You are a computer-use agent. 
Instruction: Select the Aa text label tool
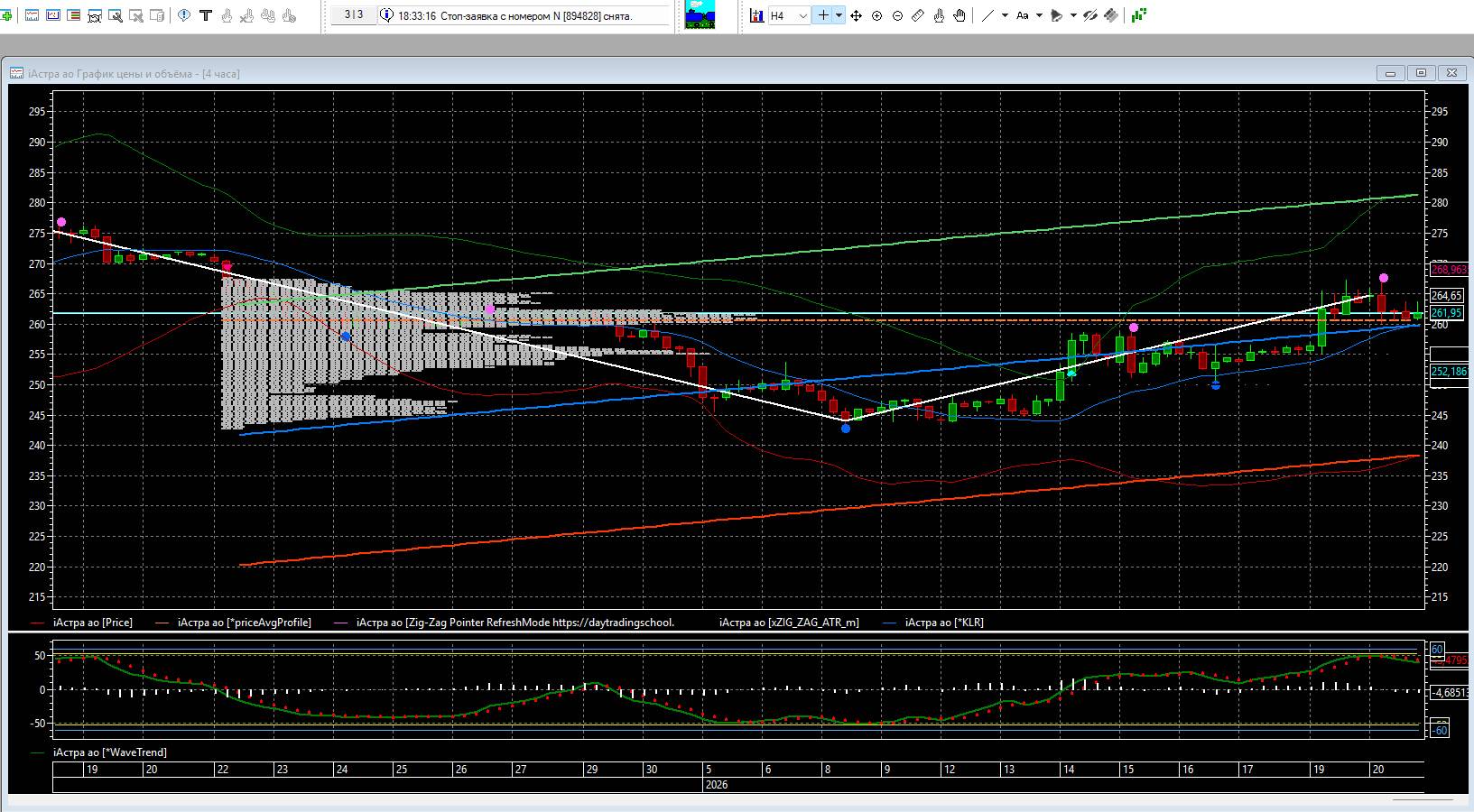pyautogui.click(x=1023, y=15)
